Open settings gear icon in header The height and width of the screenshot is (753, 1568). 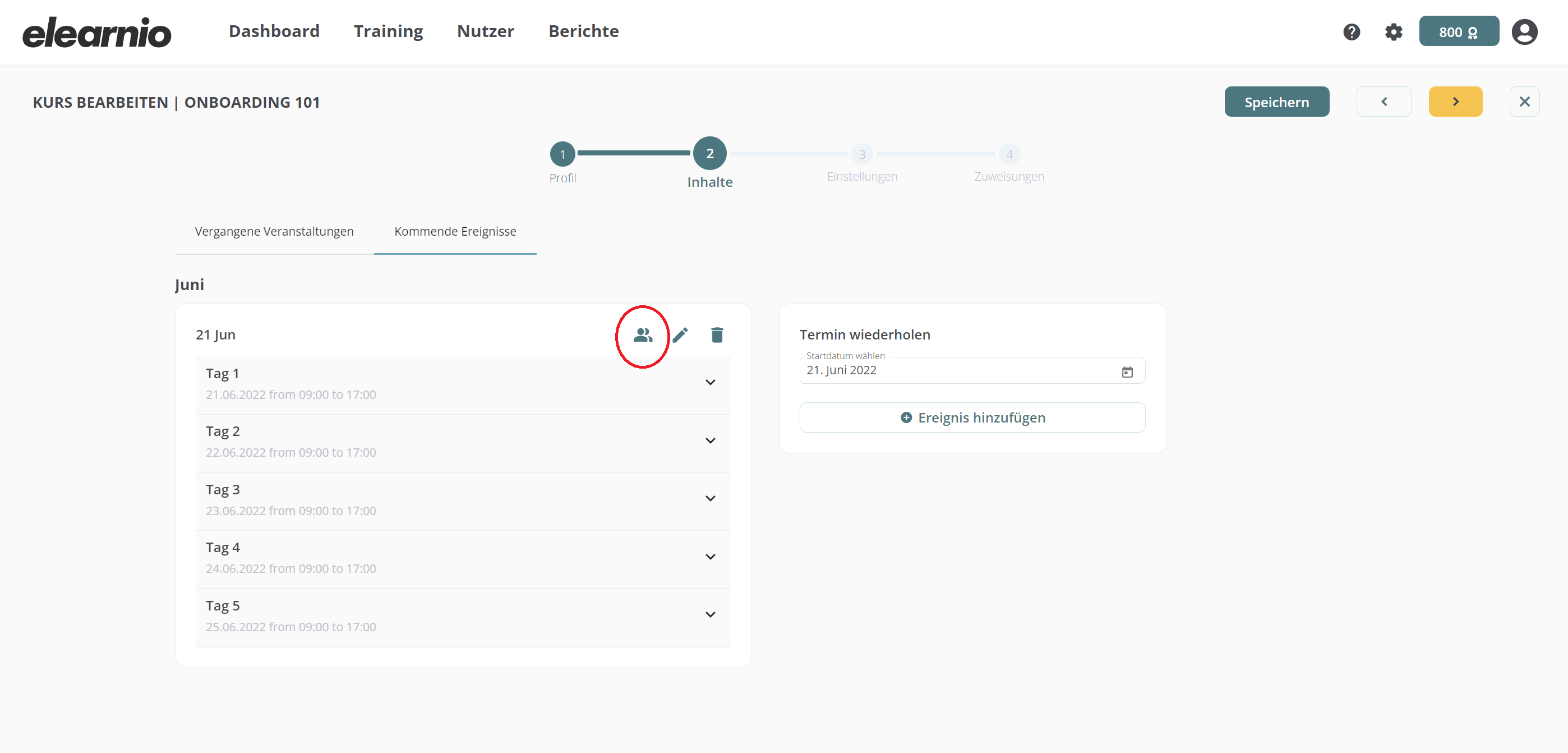pos(1393,31)
